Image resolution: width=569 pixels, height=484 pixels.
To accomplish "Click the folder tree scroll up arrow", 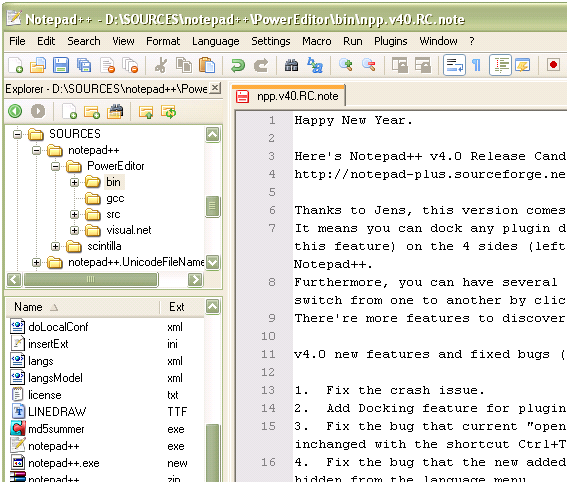I will click(x=212, y=135).
